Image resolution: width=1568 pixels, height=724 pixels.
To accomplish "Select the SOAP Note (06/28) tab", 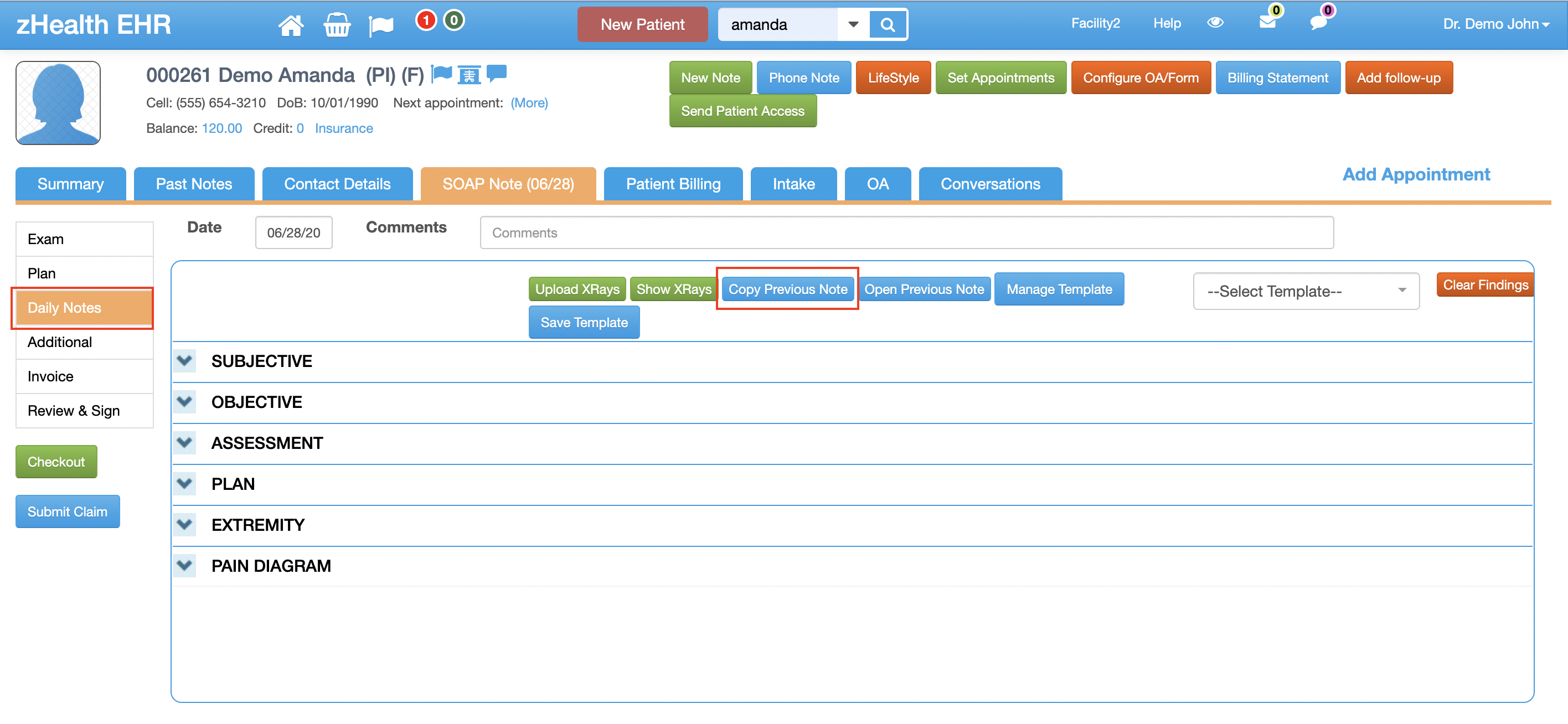I will (508, 184).
